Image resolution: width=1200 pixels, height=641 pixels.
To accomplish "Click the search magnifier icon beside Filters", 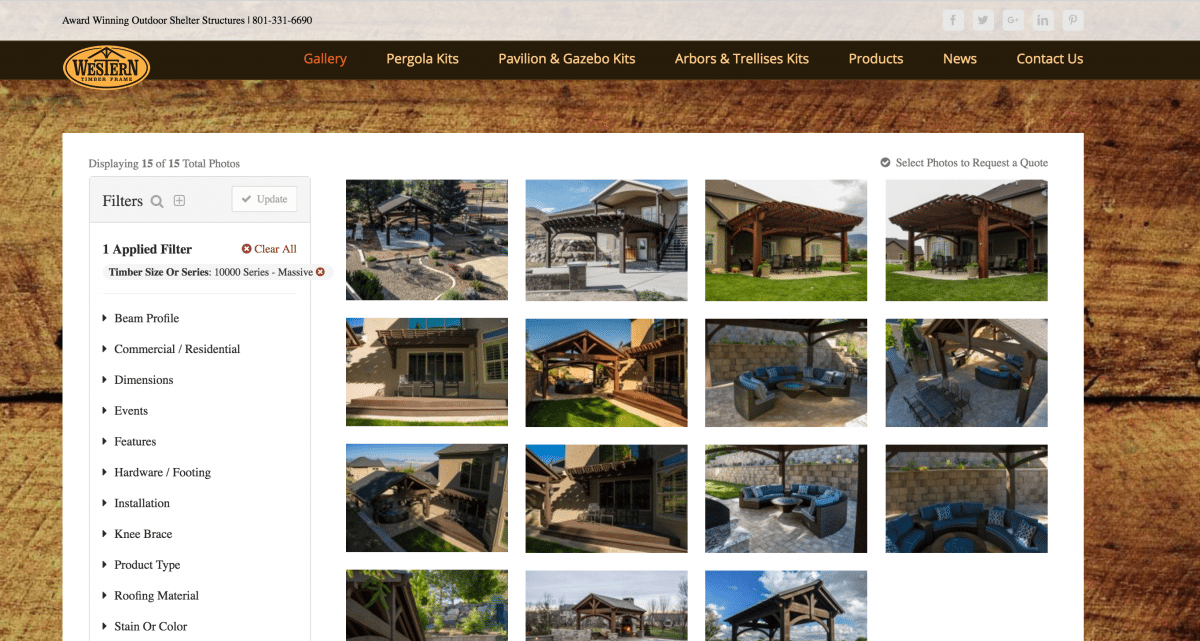I will coord(157,201).
